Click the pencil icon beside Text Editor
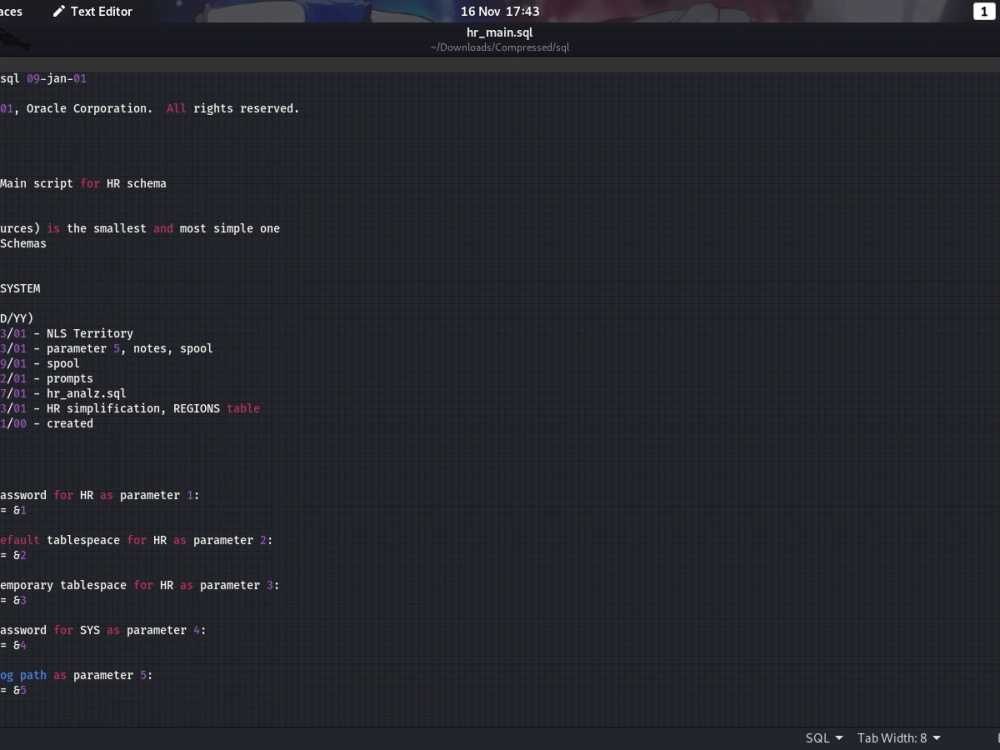 pyautogui.click(x=59, y=11)
